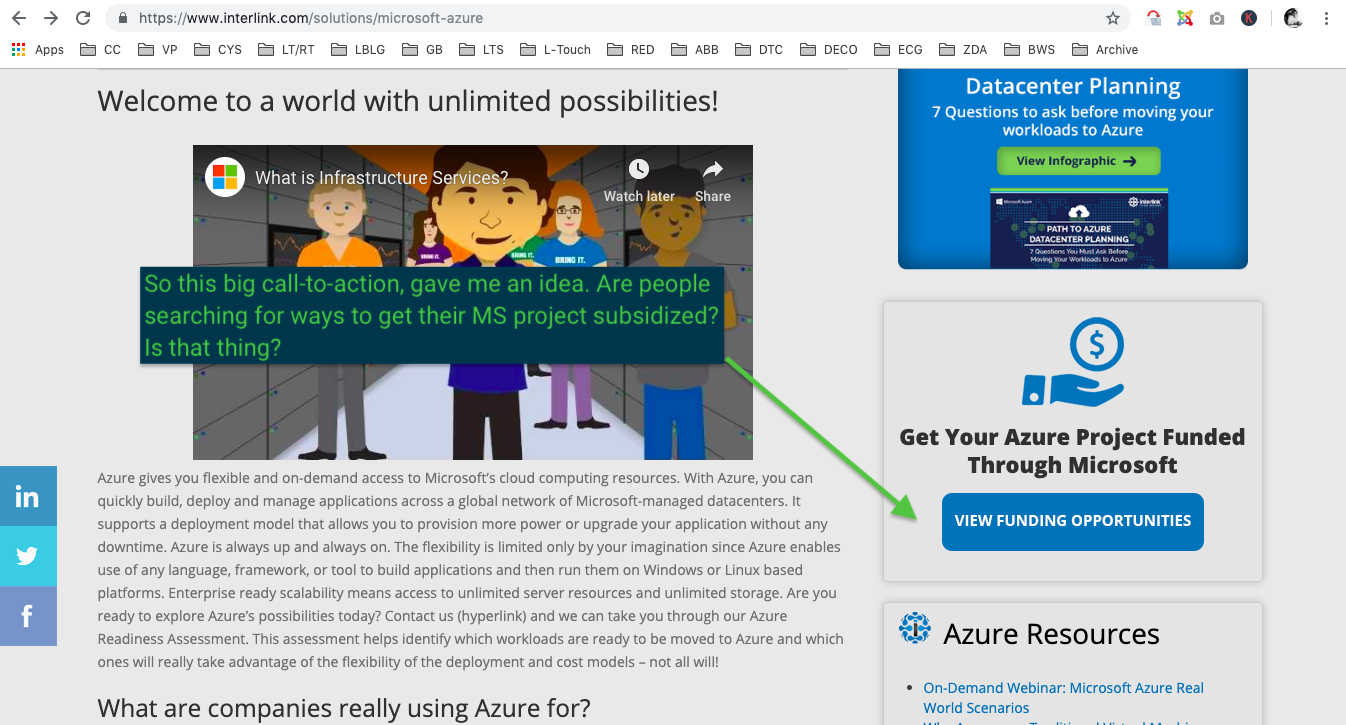The image size is (1346, 725).
Task: Open the DECO bookmark folder
Action: tap(828, 49)
